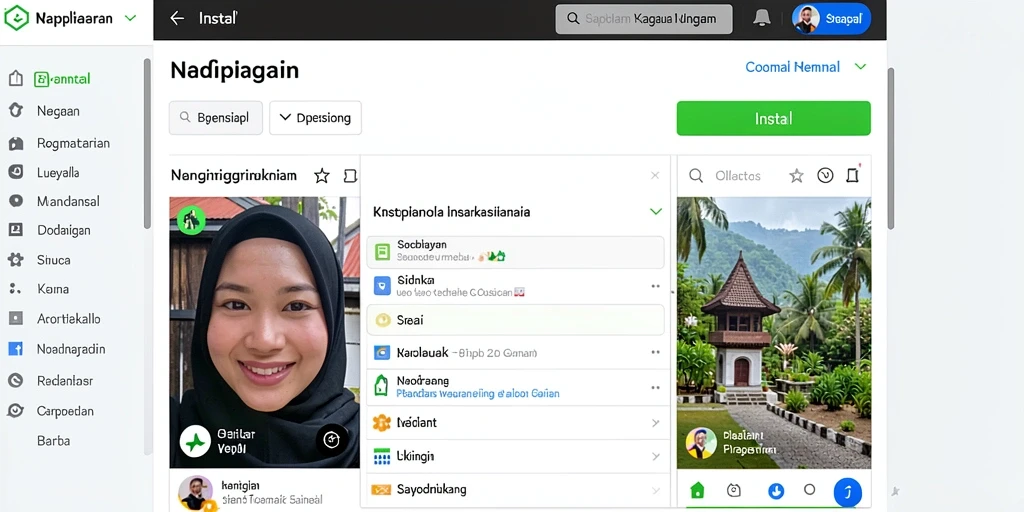
Task: Open the temple garden photo
Action: [774, 332]
